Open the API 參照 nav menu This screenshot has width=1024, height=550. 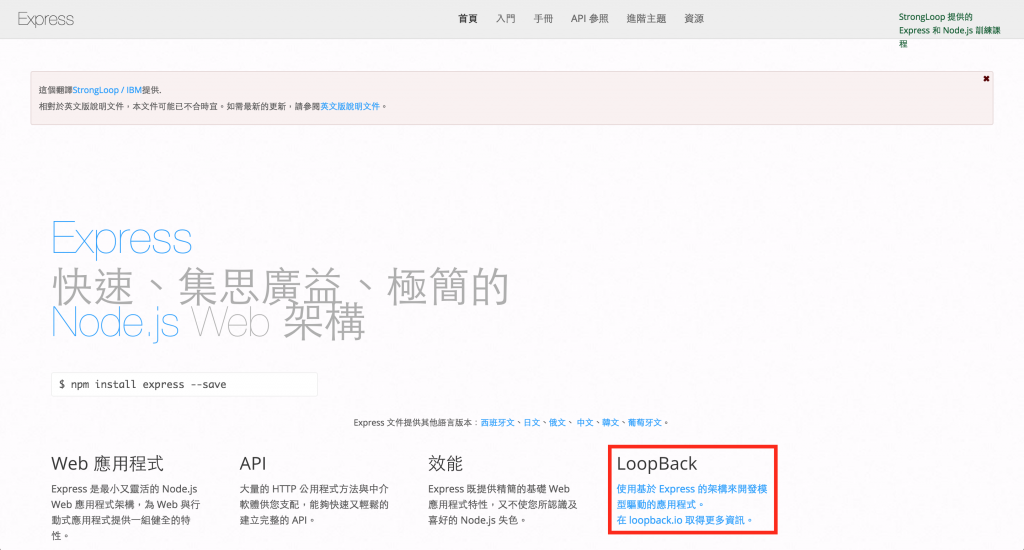pyautogui.click(x=589, y=18)
